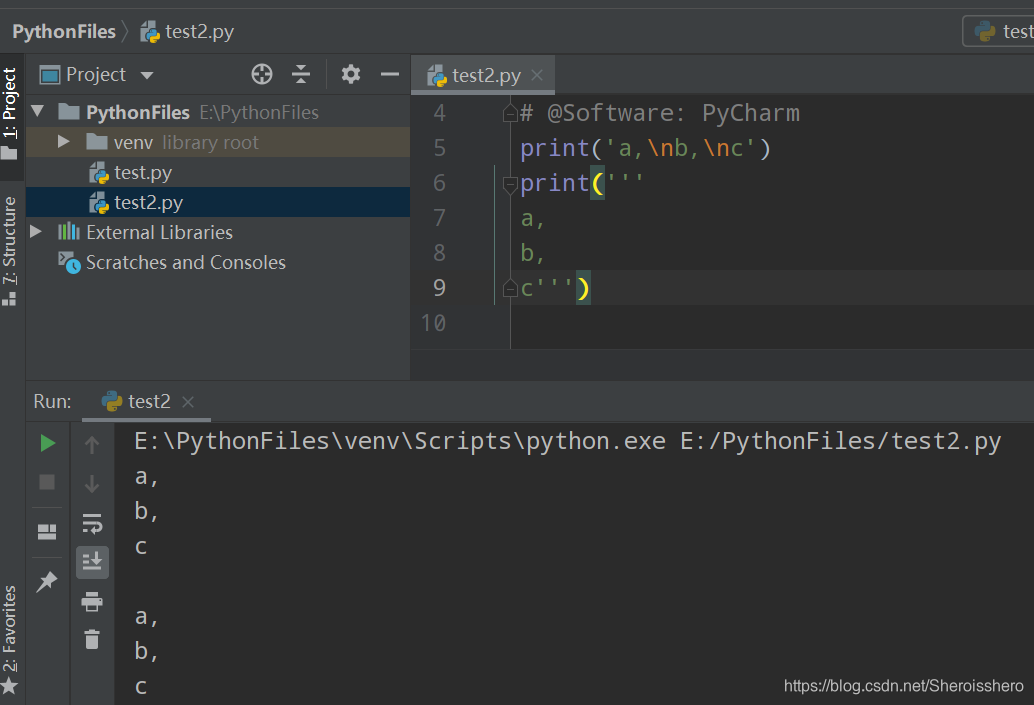Collapse all nodes in Project view

[x=300, y=74]
